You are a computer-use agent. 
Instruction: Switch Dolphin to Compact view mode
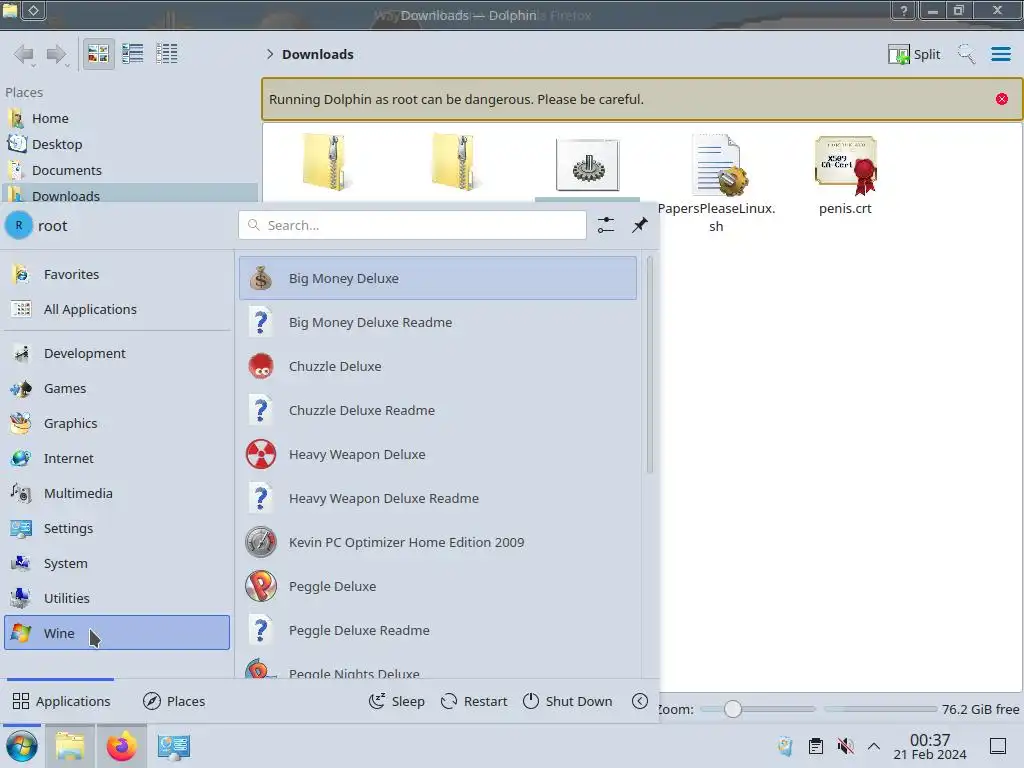coord(133,54)
